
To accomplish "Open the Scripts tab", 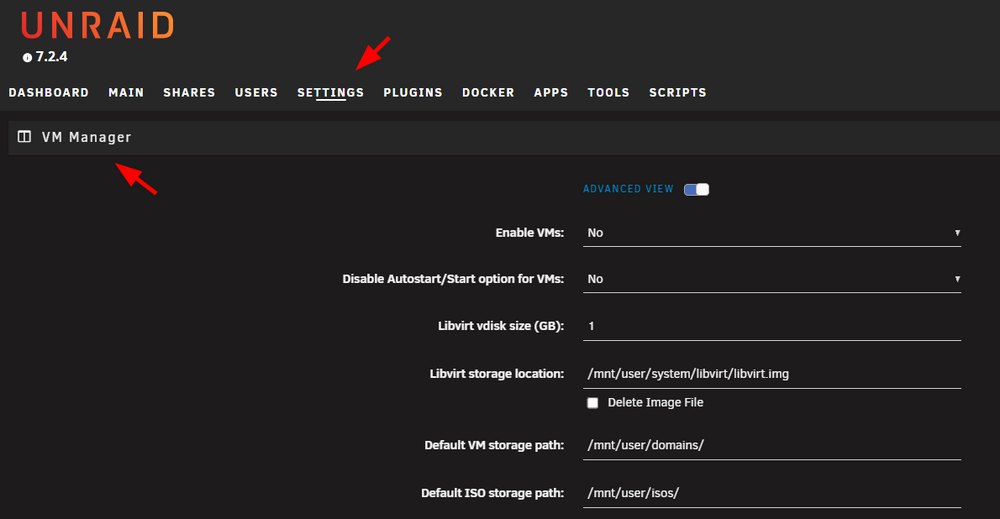I will tap(678, 92).
